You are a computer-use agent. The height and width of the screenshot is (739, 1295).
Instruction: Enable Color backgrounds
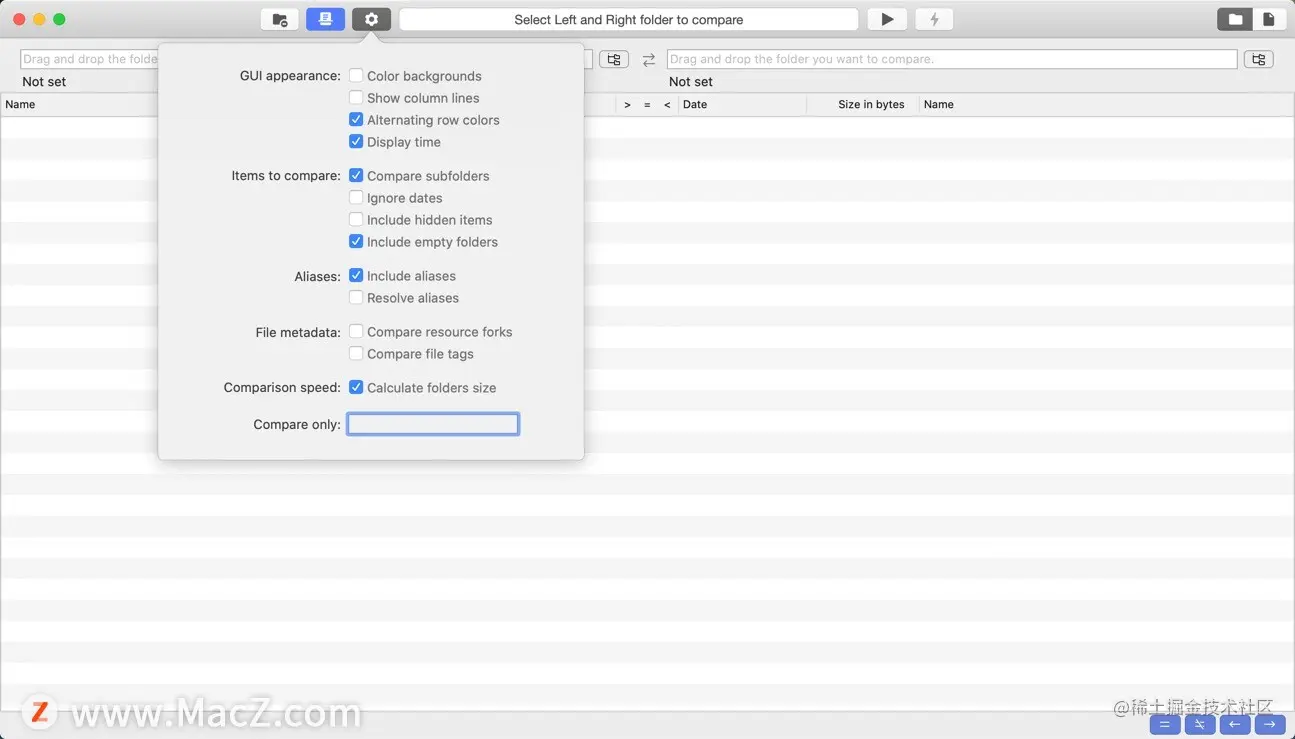click(356, 76)
